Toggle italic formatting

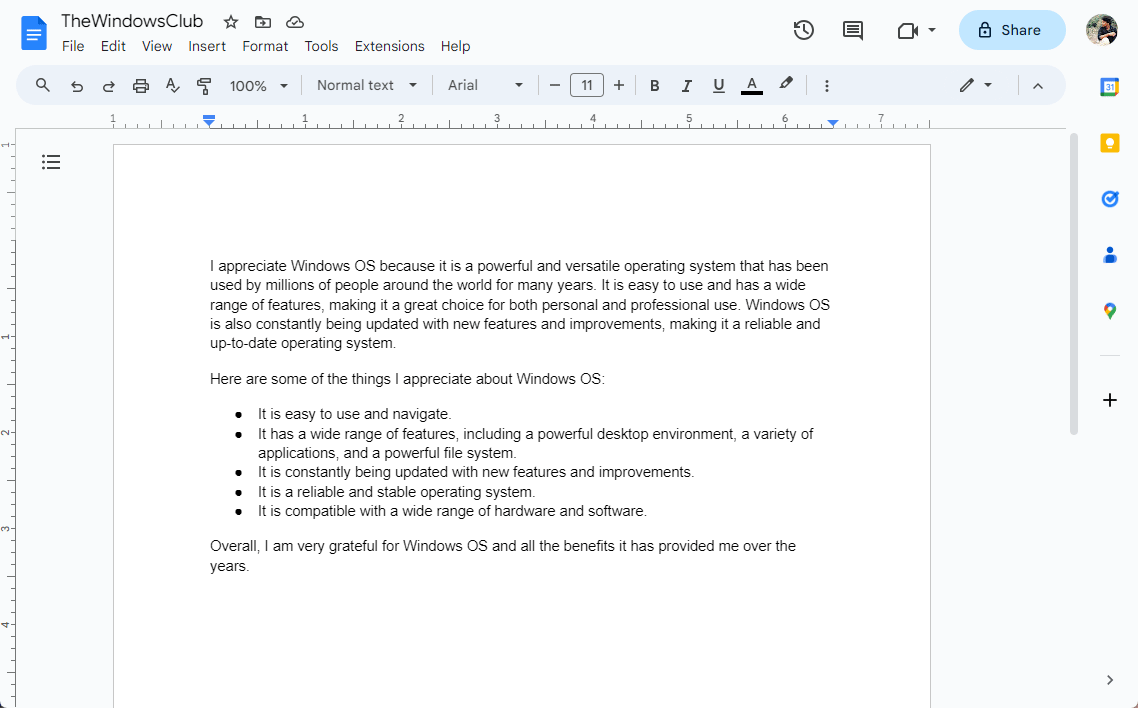point(687,86)
